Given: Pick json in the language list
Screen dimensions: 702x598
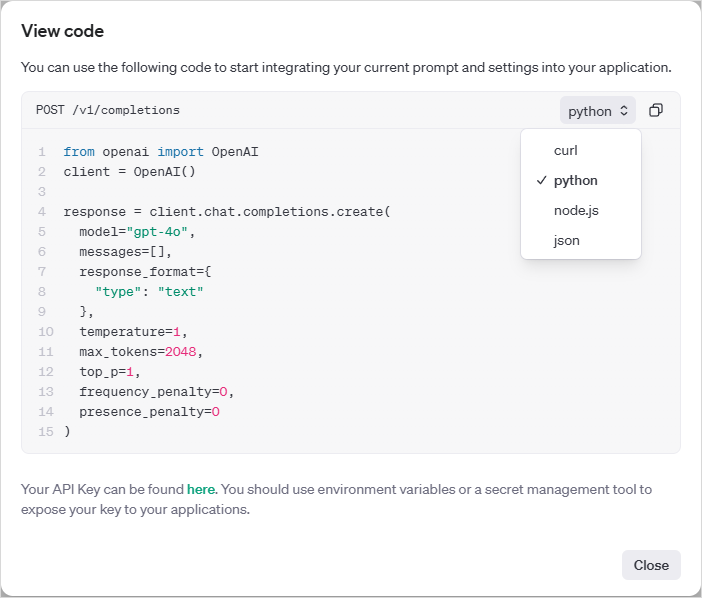Looking at the screenshot, I should click(566, 240).
